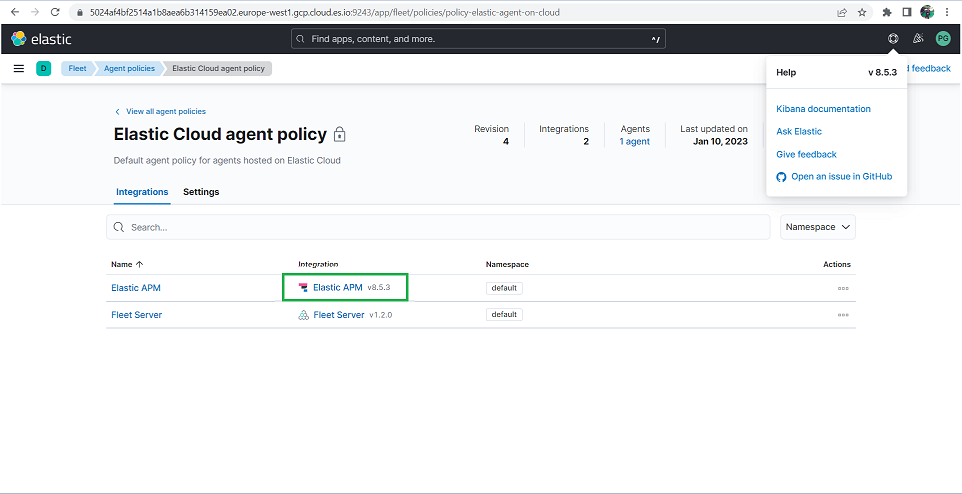Open the PG user avatar menu
962x494 pixels.
pyautogui.click(x=943, y=39)
